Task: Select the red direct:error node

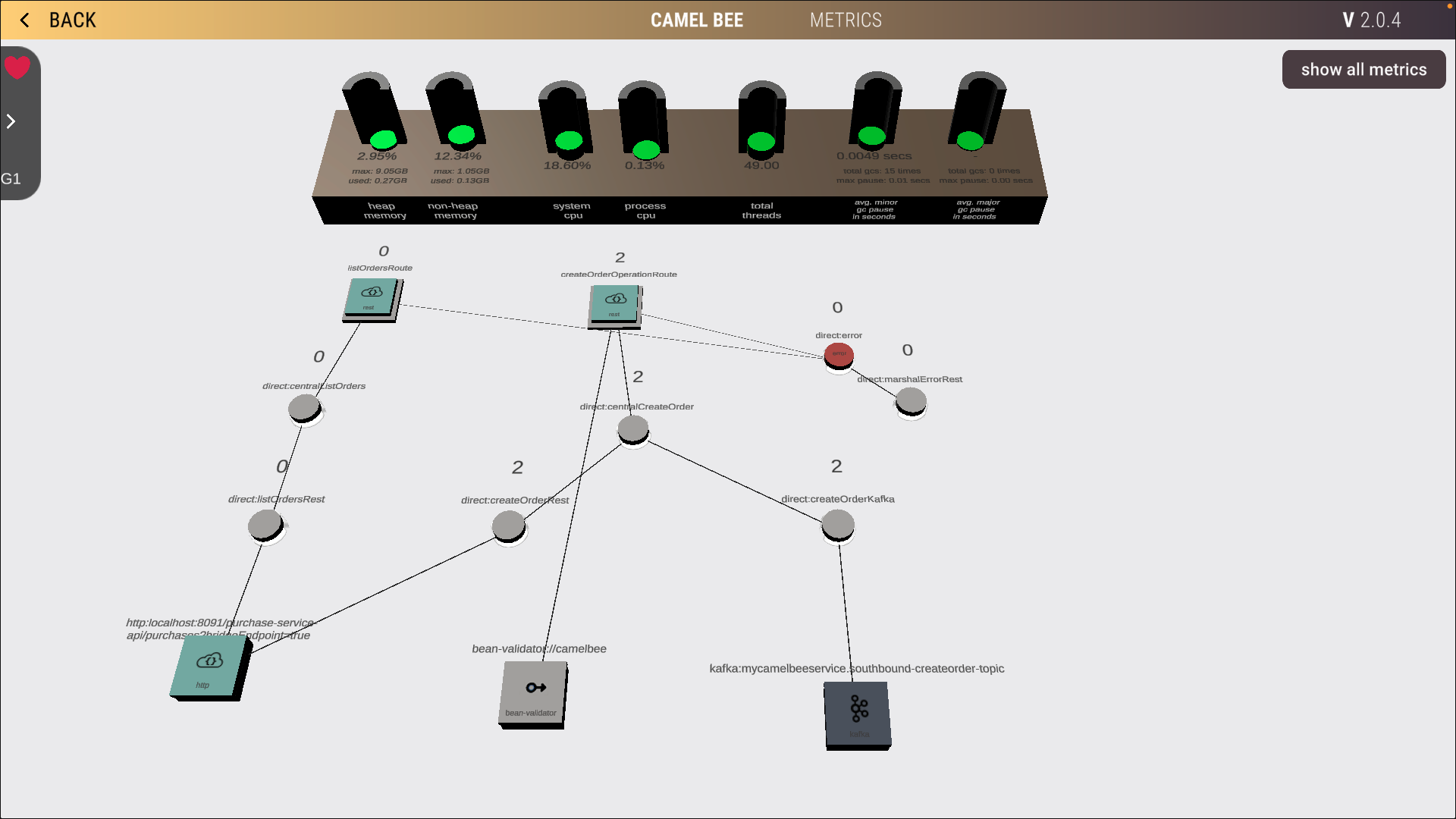Action: (x=838, y=355)
